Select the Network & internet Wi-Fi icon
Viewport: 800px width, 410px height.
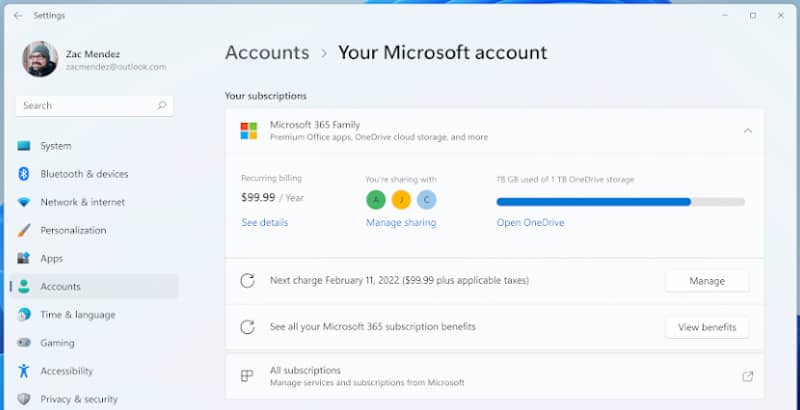(x=23, y=202)
